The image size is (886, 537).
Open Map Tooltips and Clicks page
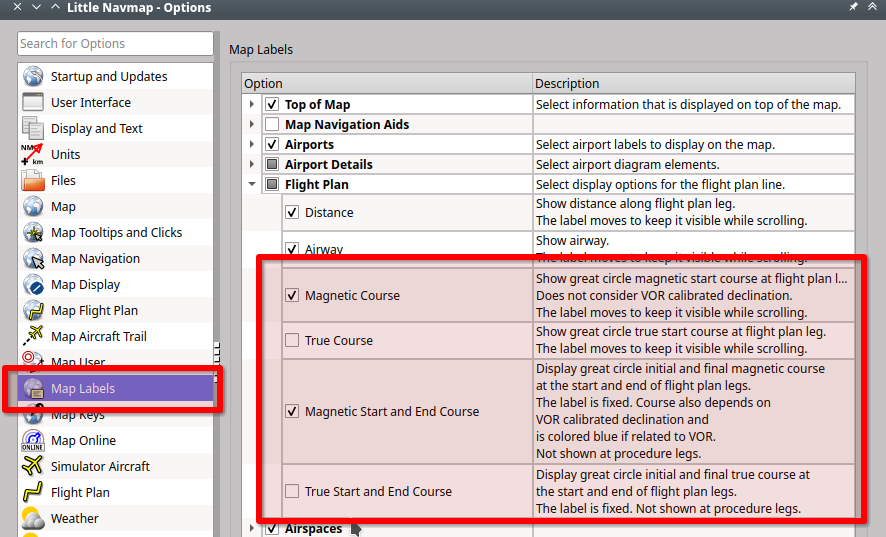[115, 232]
